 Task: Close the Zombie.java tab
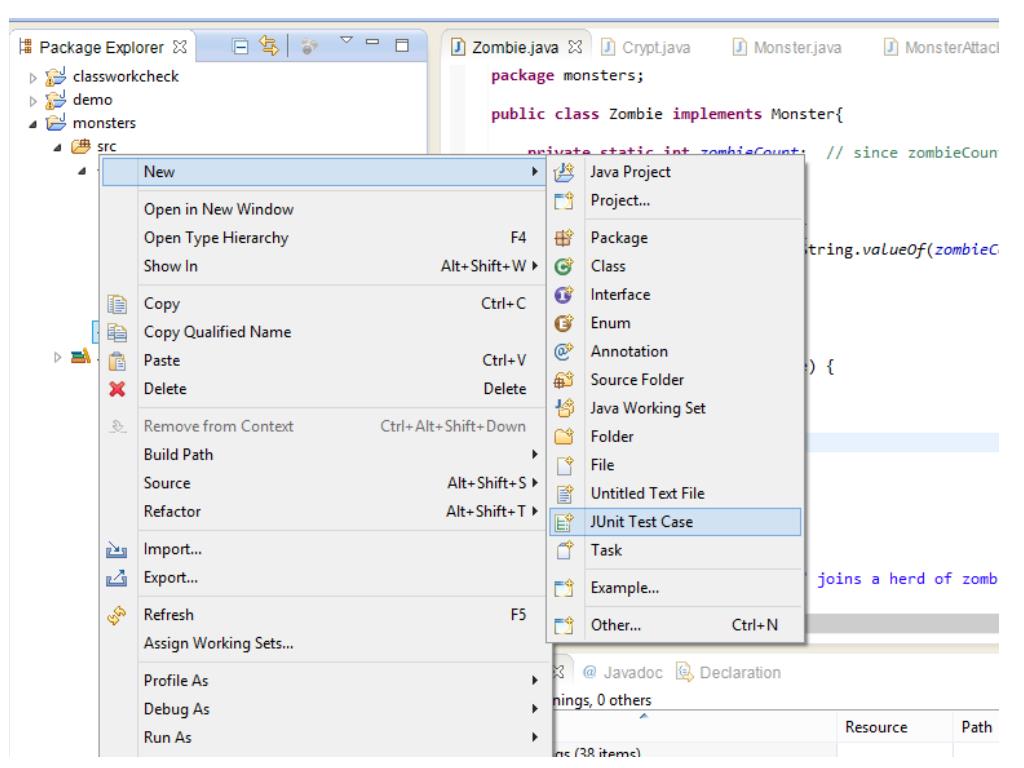[x=575, y=47]
